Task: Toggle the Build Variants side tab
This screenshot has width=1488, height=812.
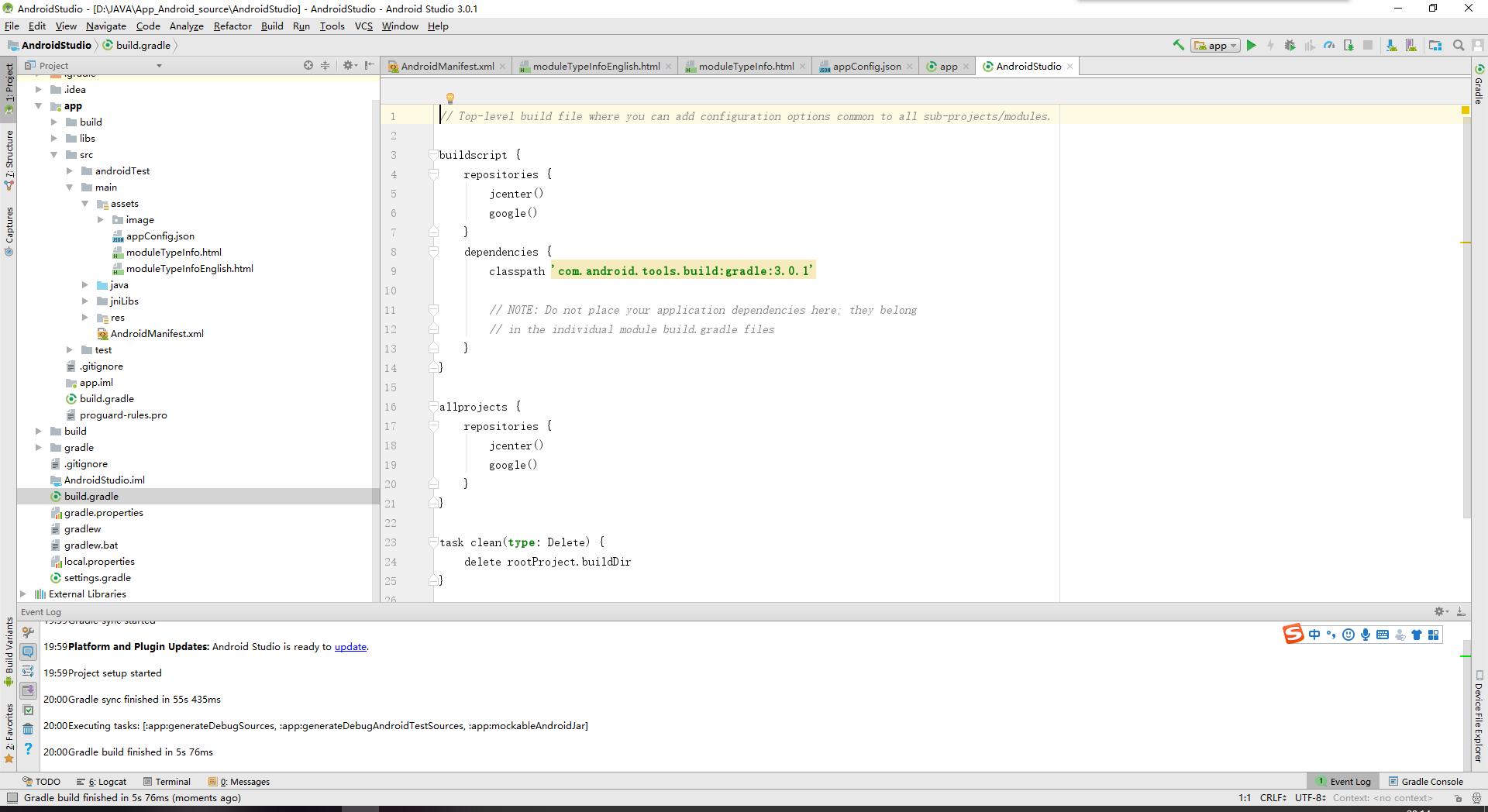Action: 9,651
